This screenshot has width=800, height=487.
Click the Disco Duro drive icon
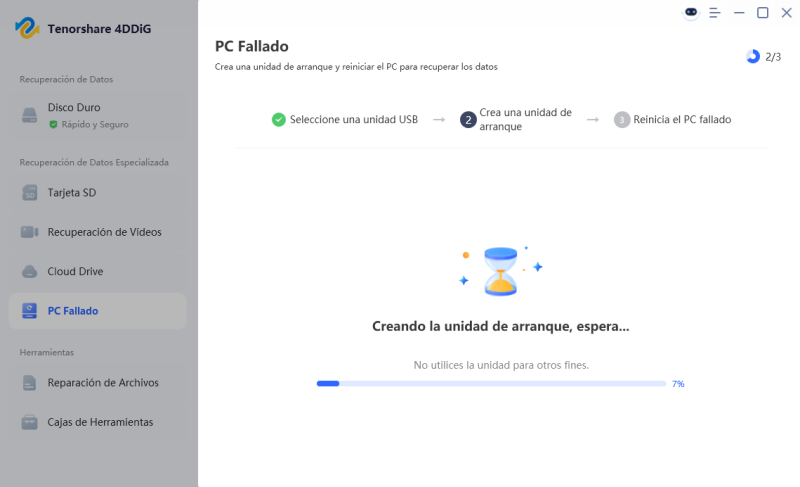point(30,115)
